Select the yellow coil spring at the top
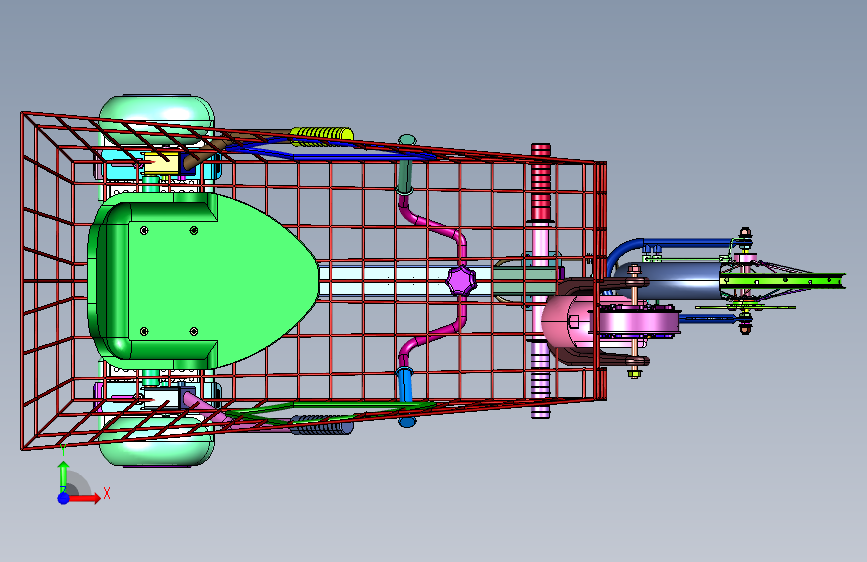 322,136
